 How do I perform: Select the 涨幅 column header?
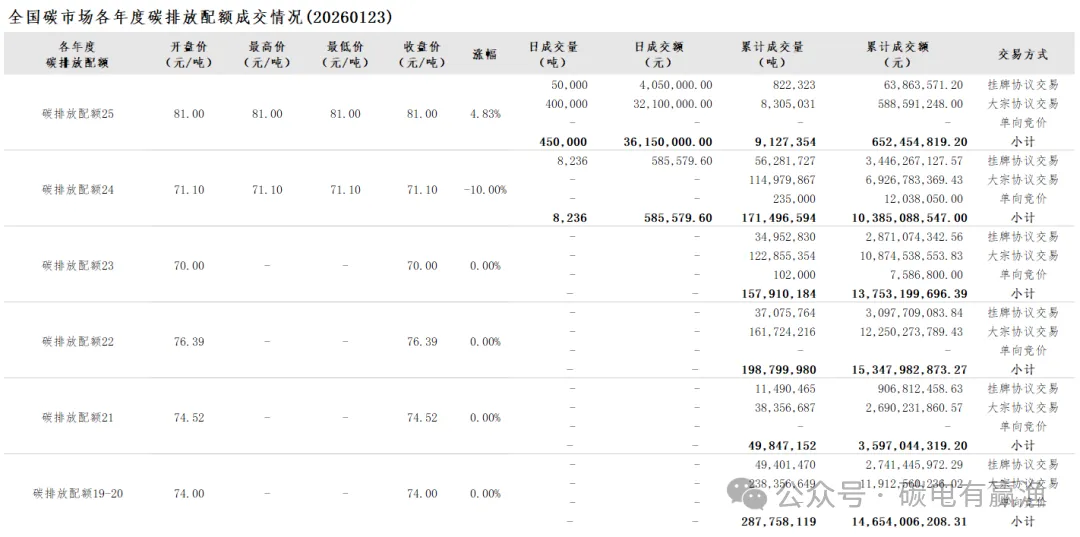tap(484, 54)
